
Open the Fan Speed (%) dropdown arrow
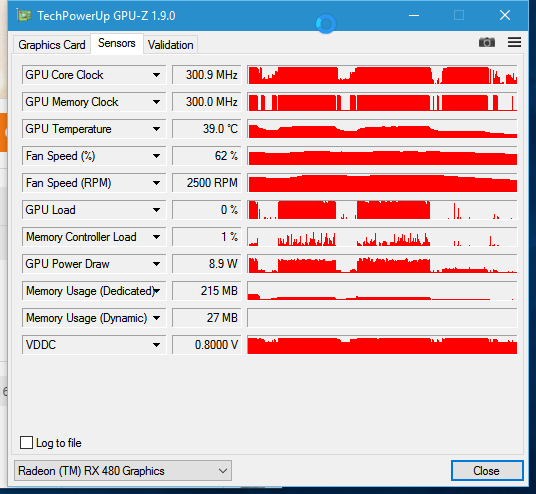click(x=157, y=156)
